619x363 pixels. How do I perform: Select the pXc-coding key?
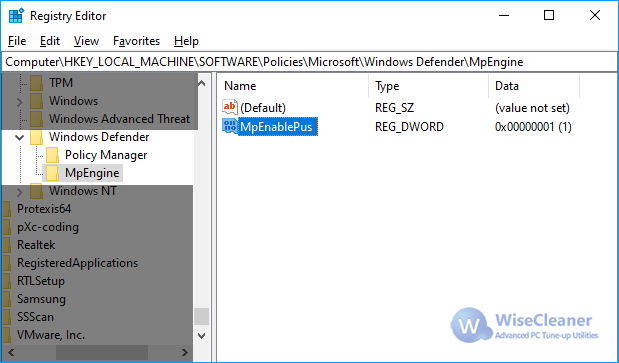[48, 227]
